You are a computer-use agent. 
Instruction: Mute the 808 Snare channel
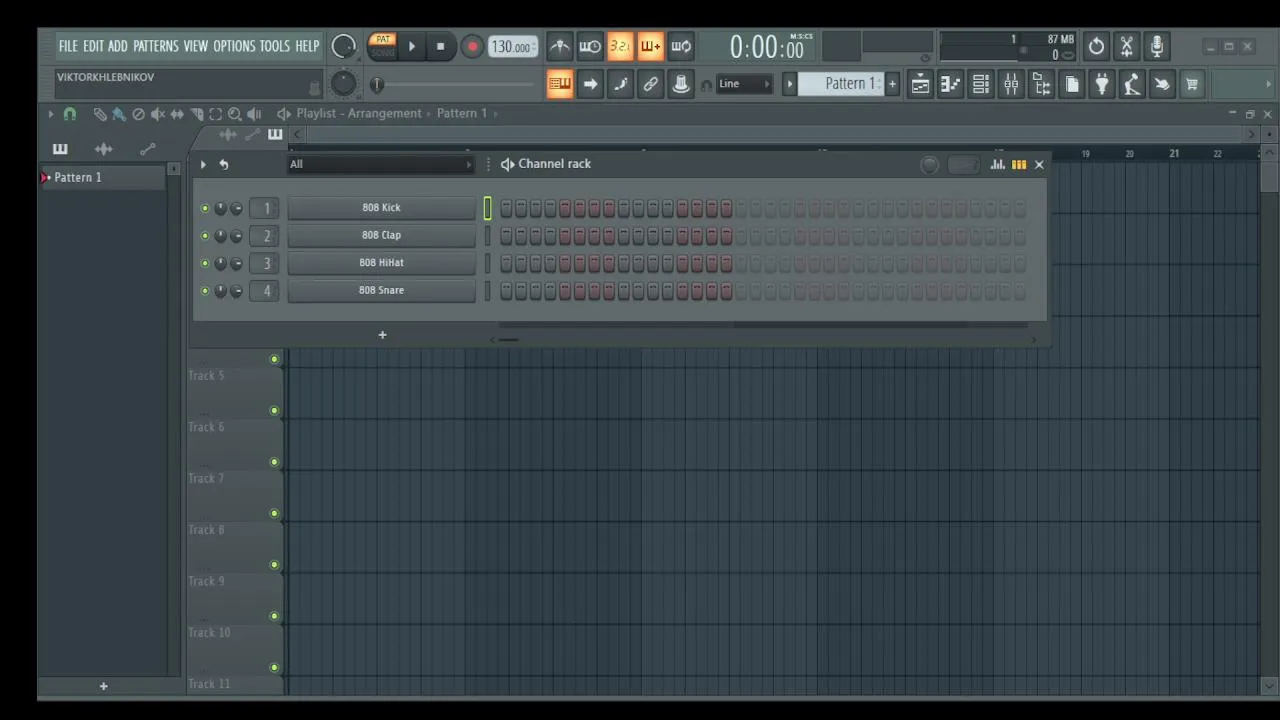(205, 291)
